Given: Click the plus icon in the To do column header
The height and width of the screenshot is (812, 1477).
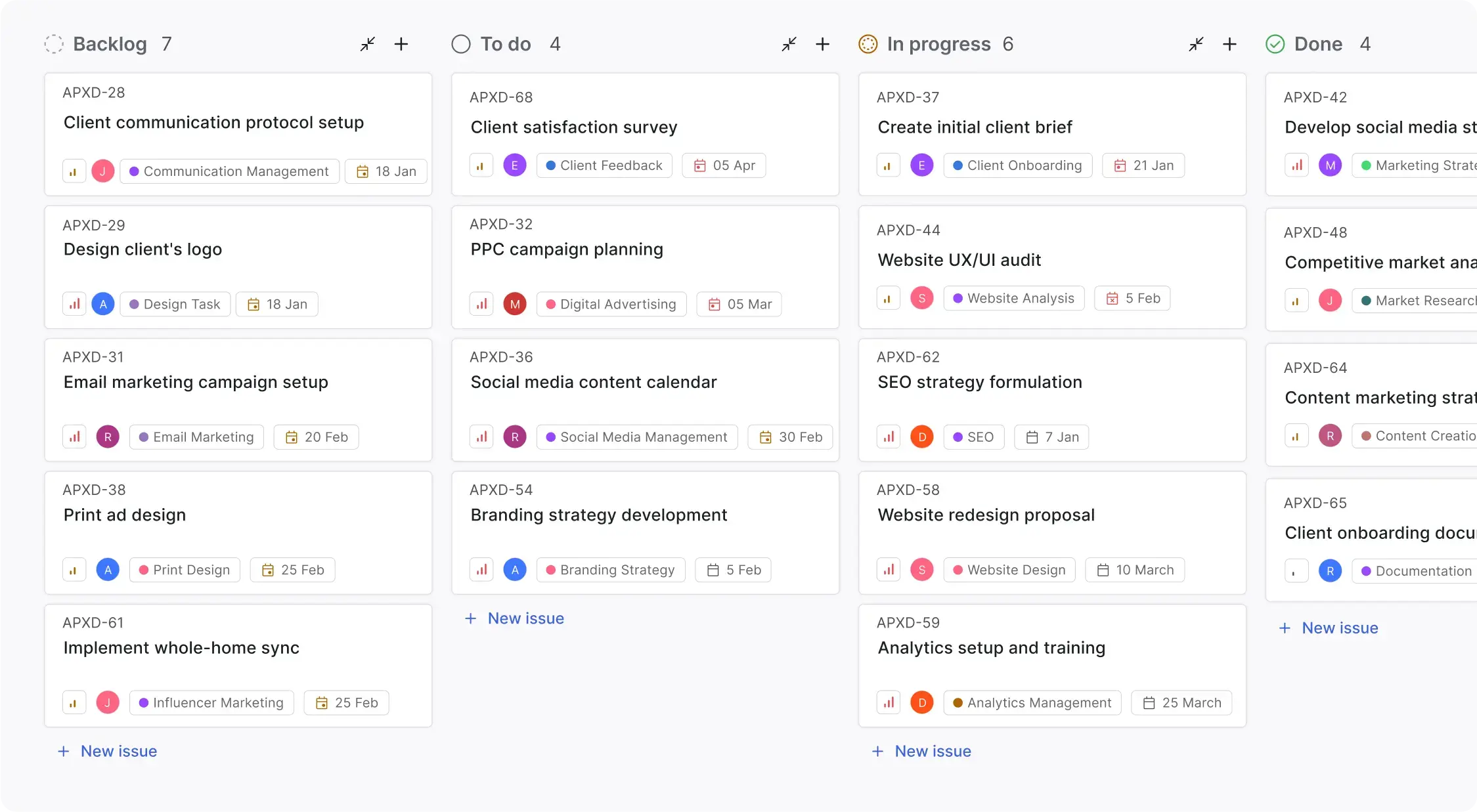Looking at the screenshot, I should point(822,44).
